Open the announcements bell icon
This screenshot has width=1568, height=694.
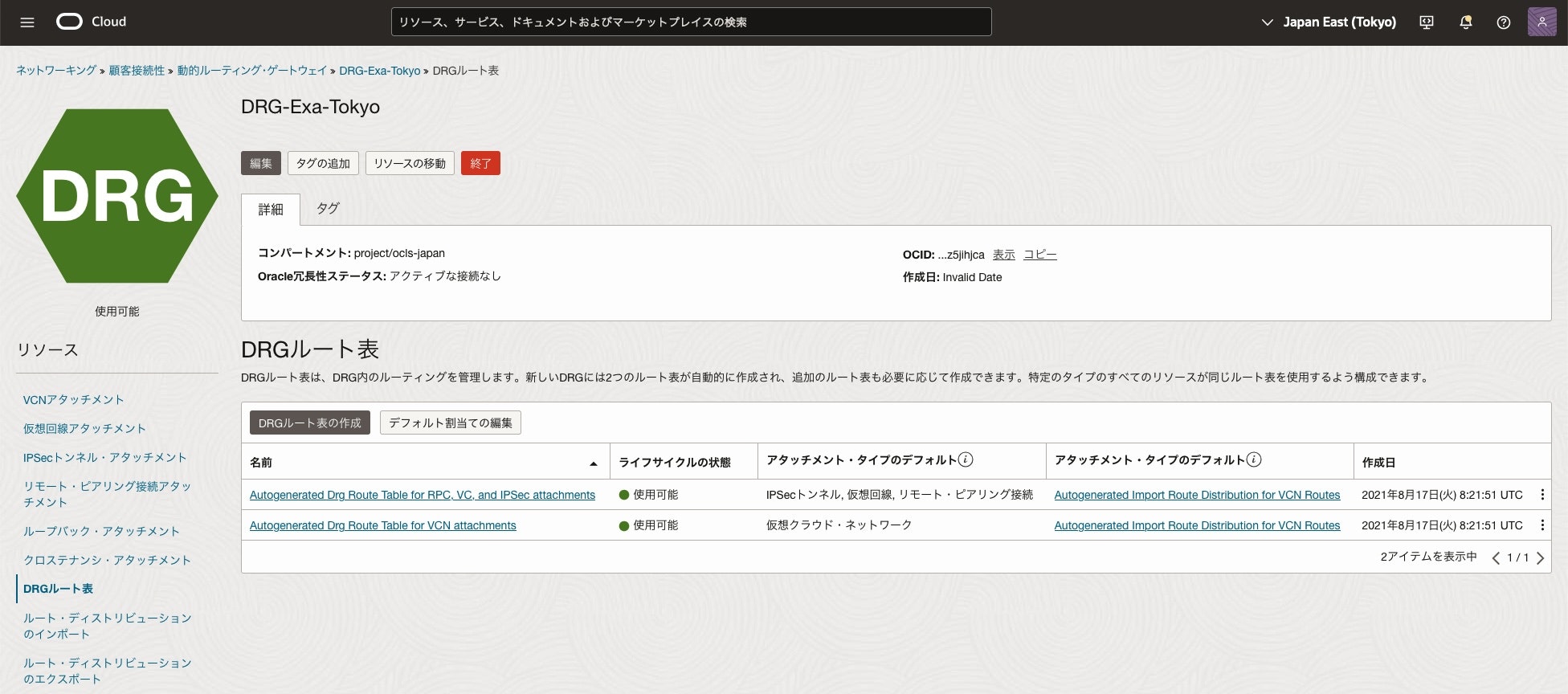tap(1465, 22)
